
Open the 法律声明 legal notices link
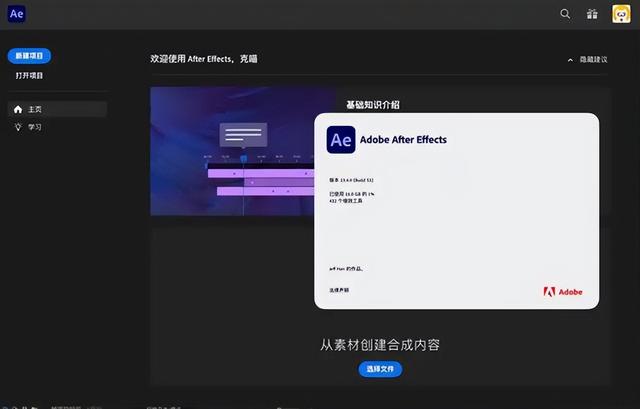[339, 290]
